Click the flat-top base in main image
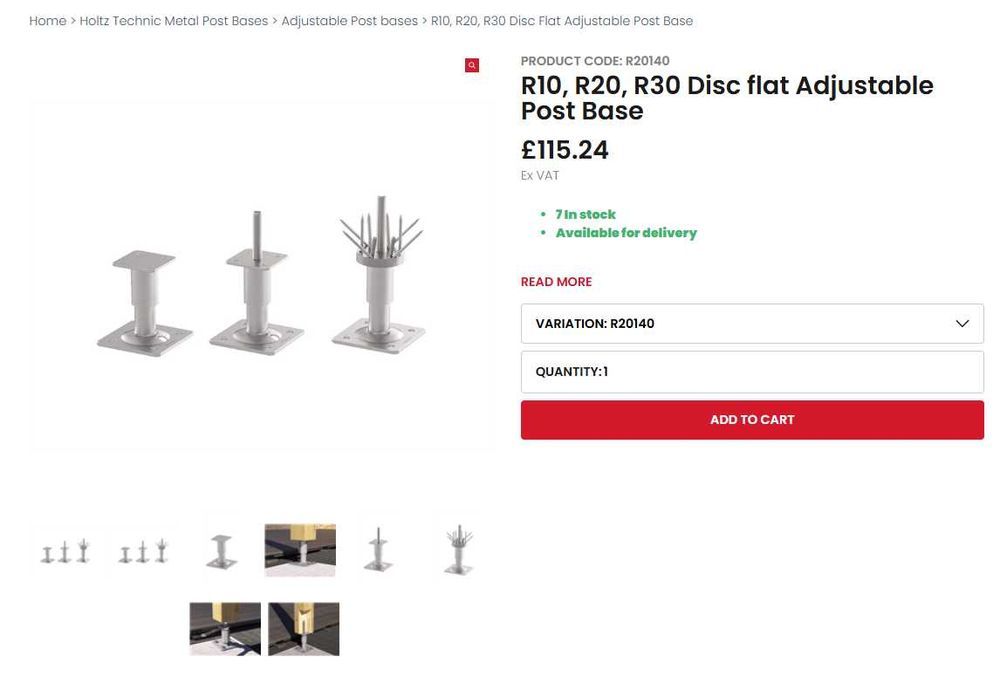 coord(146,299)
